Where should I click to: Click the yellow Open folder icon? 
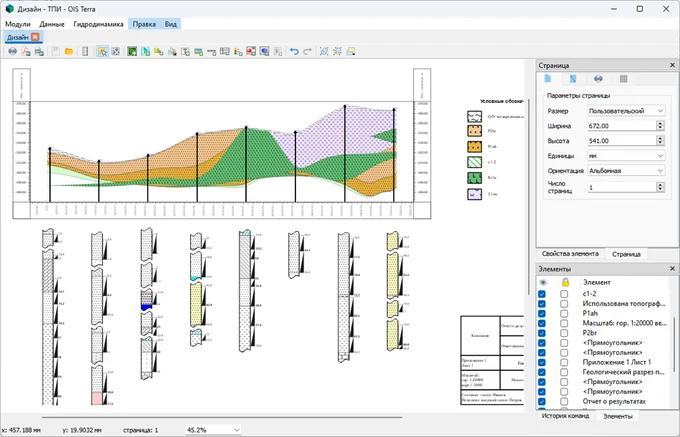coord(69,51)
